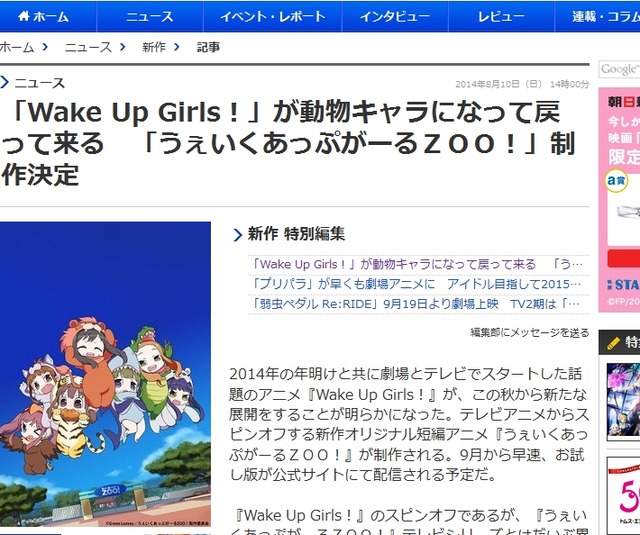Viewport: 640px width, 535px height.
Task: Click the first paragraph starting 2014年の年明け
Action: [409, 424]
